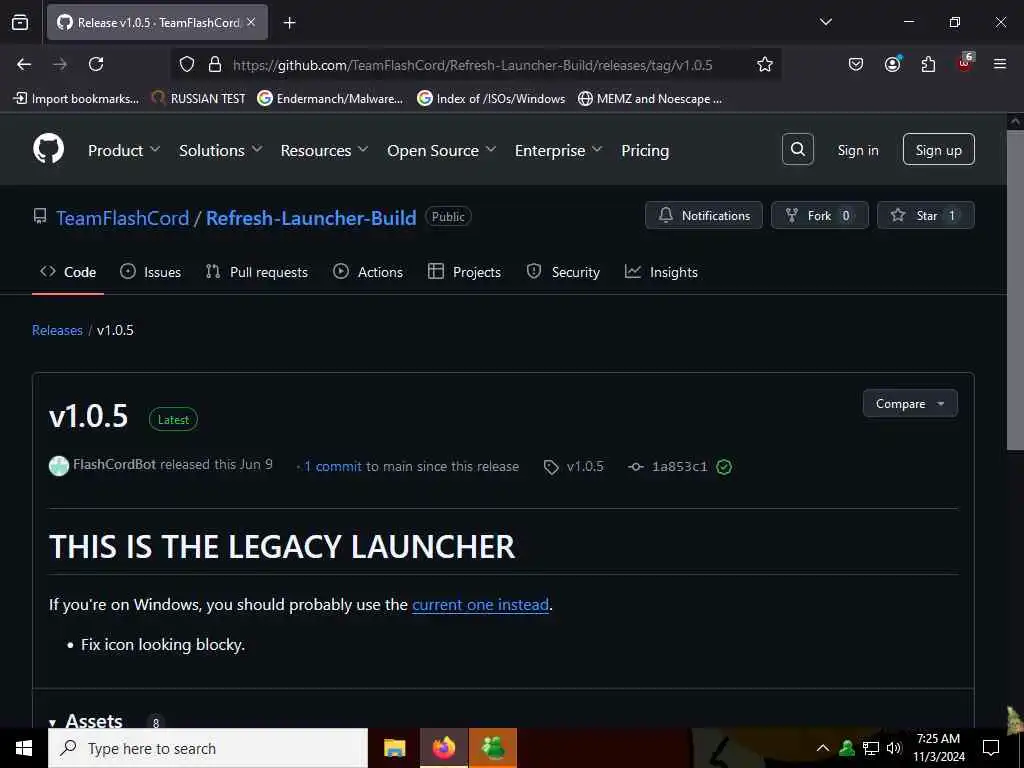Open the extensions puzzle icon
The height and width of the screenshot is (768, 1024).
(928, 64)
